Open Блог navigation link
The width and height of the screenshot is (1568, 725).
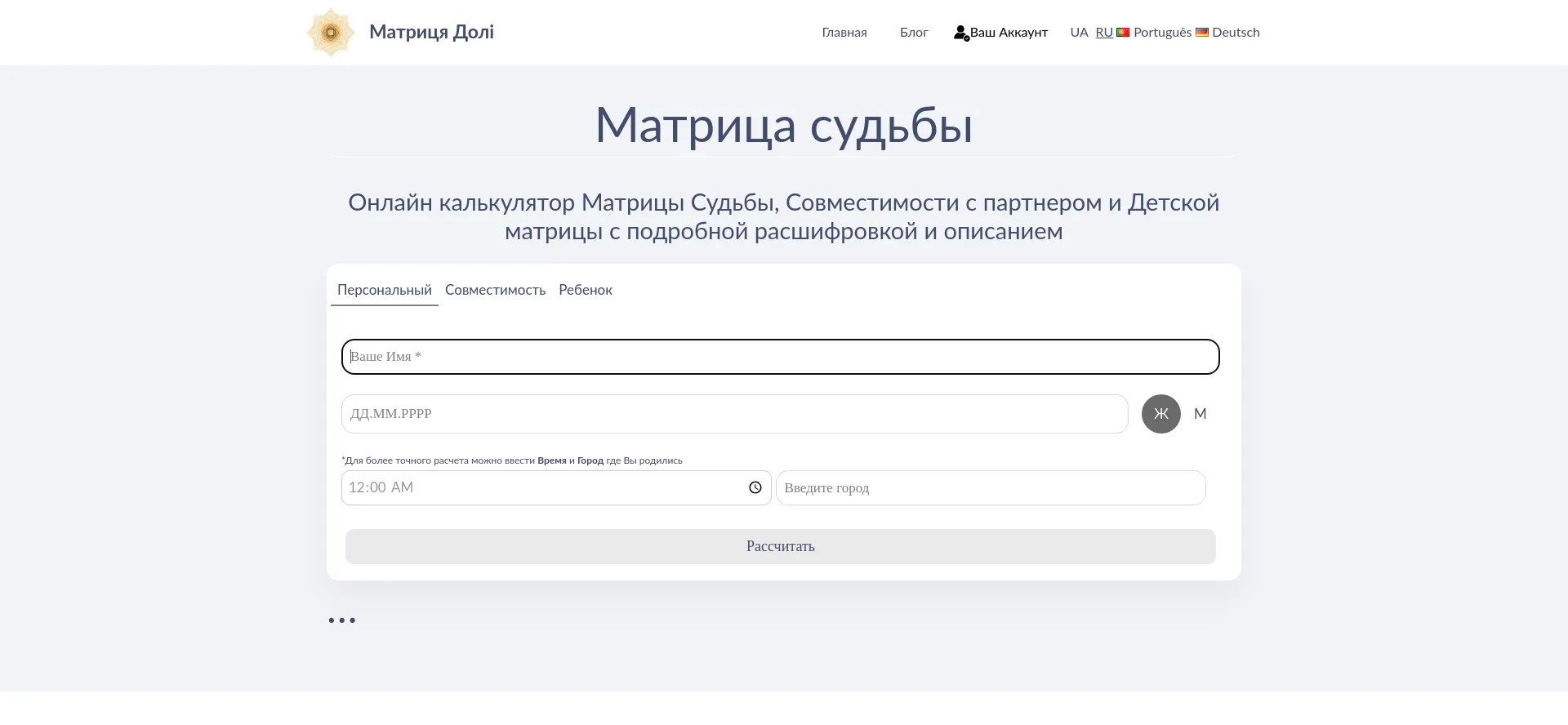(x=914, y=33)
